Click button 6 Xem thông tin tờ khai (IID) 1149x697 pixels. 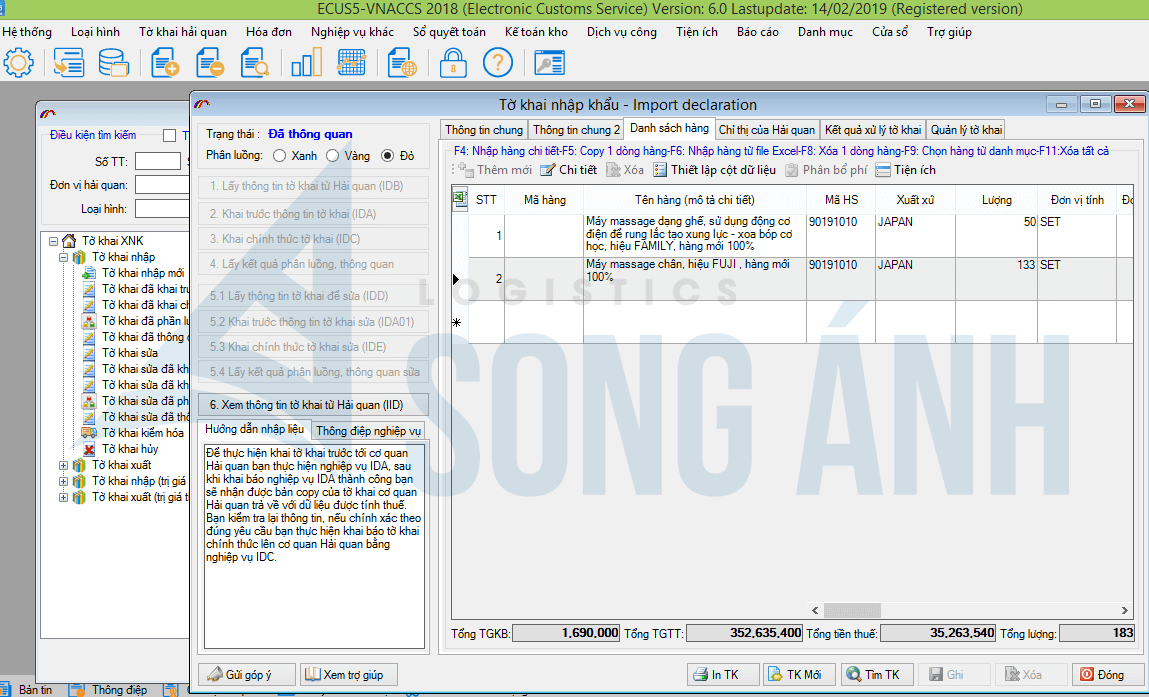(x=313, y=404)
